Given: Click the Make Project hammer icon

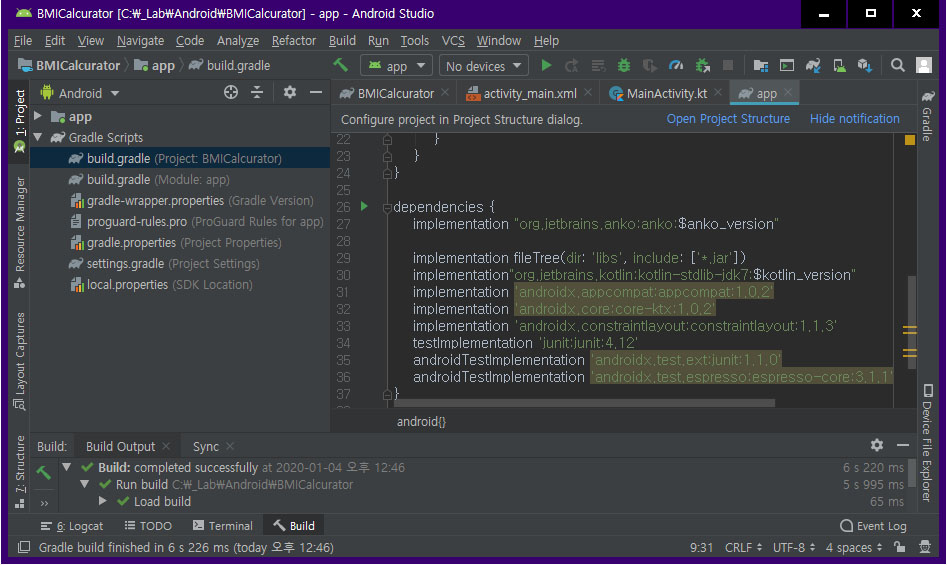Looking at the screenshot, I should pyautogui.click(x=341, y=65).
